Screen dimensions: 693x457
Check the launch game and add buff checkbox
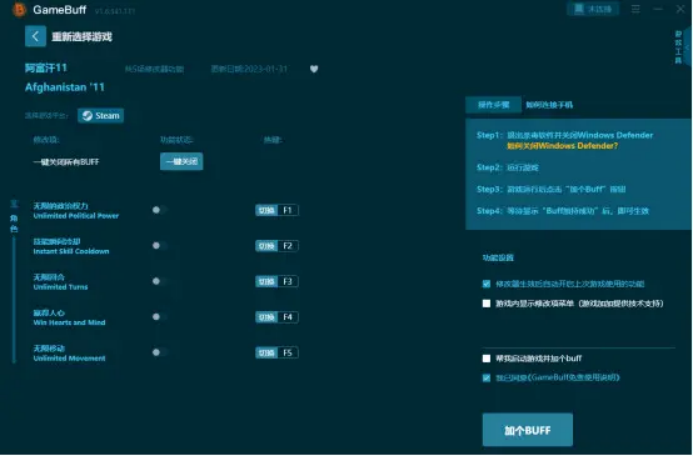(486, 359)
